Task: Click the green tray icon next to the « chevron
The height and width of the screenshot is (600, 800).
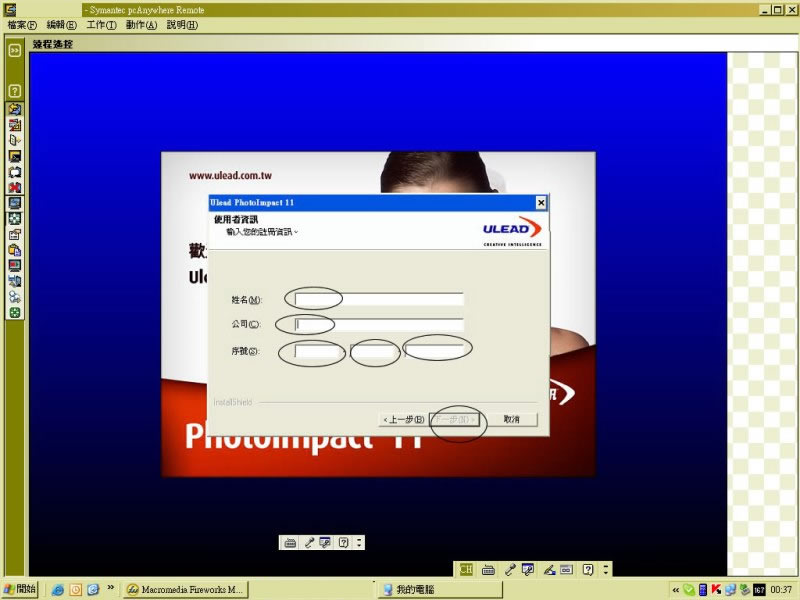Action: click(689, 590)
